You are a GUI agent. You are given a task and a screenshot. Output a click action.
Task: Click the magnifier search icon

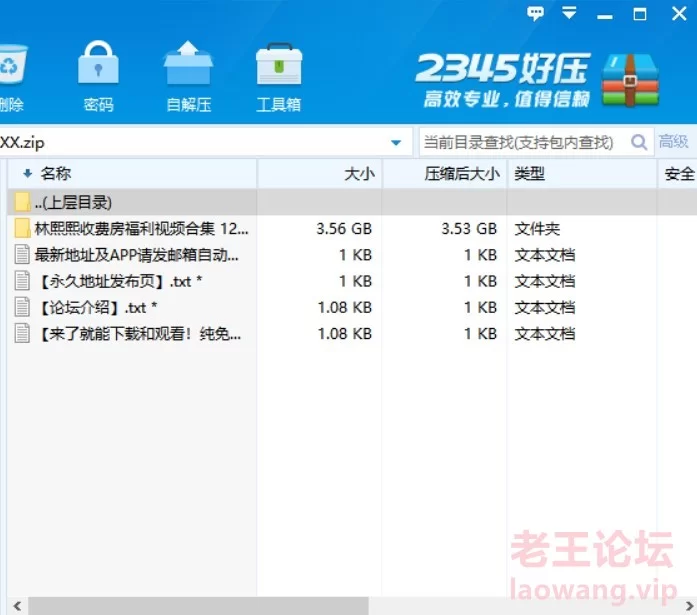click(x=639, y=143)
